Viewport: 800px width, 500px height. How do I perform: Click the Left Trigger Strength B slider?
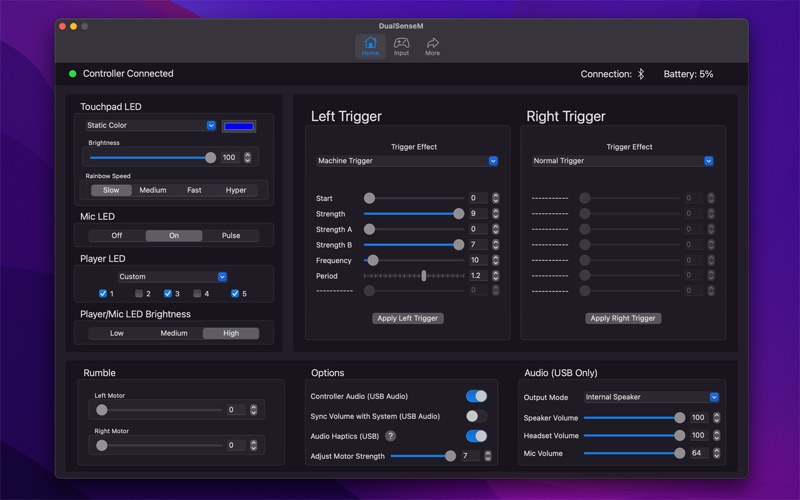coord(414,245)
